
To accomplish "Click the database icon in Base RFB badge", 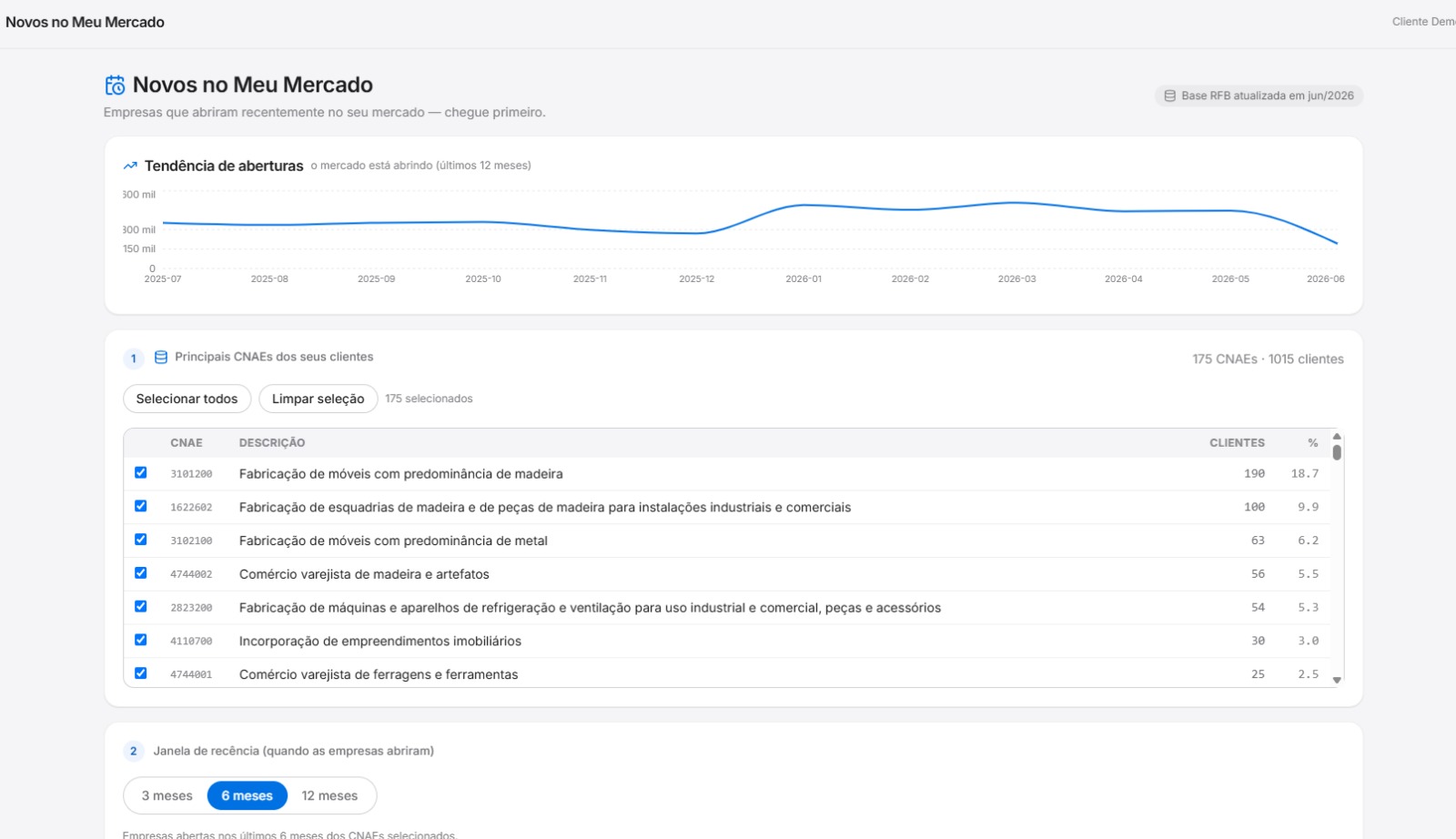I will (1170, 96).
